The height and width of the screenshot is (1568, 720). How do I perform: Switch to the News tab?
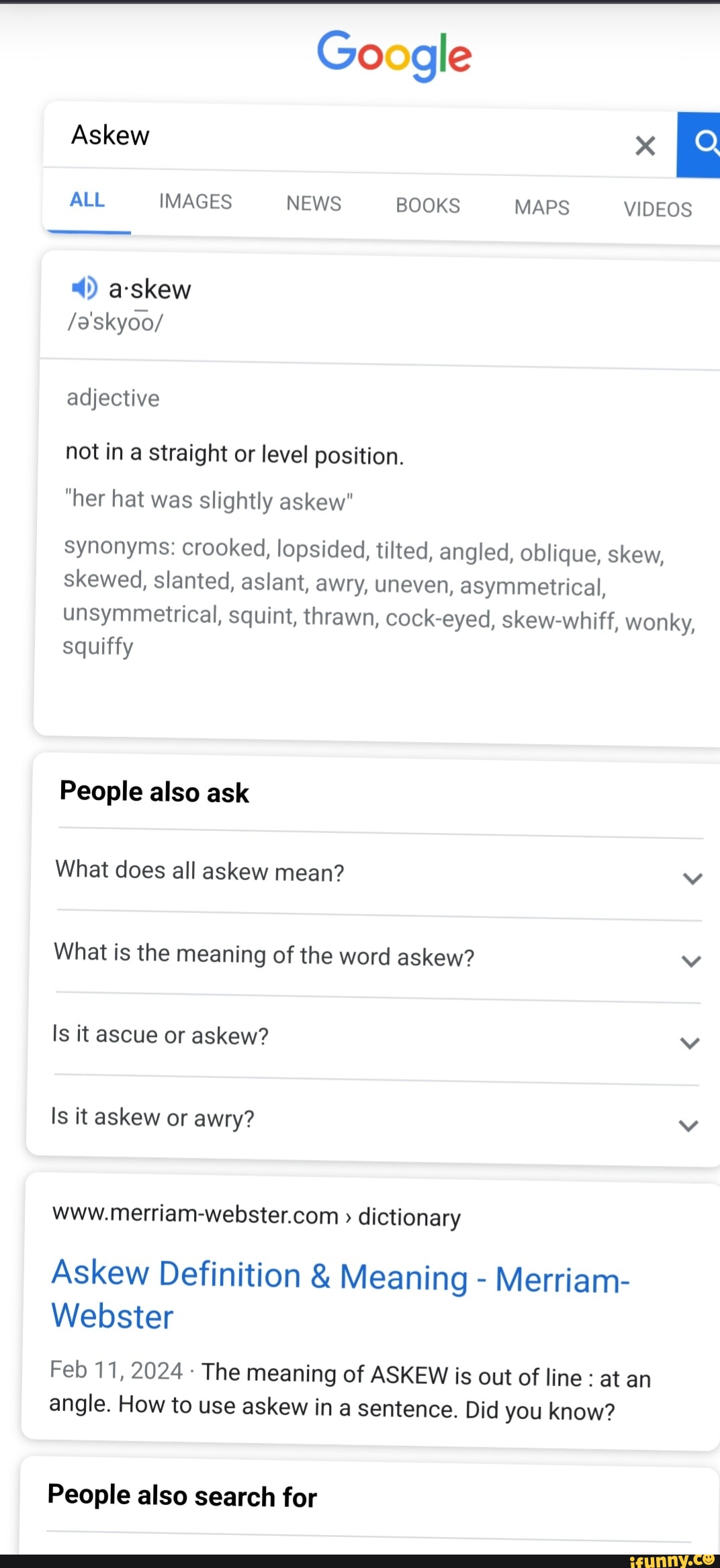314,203
